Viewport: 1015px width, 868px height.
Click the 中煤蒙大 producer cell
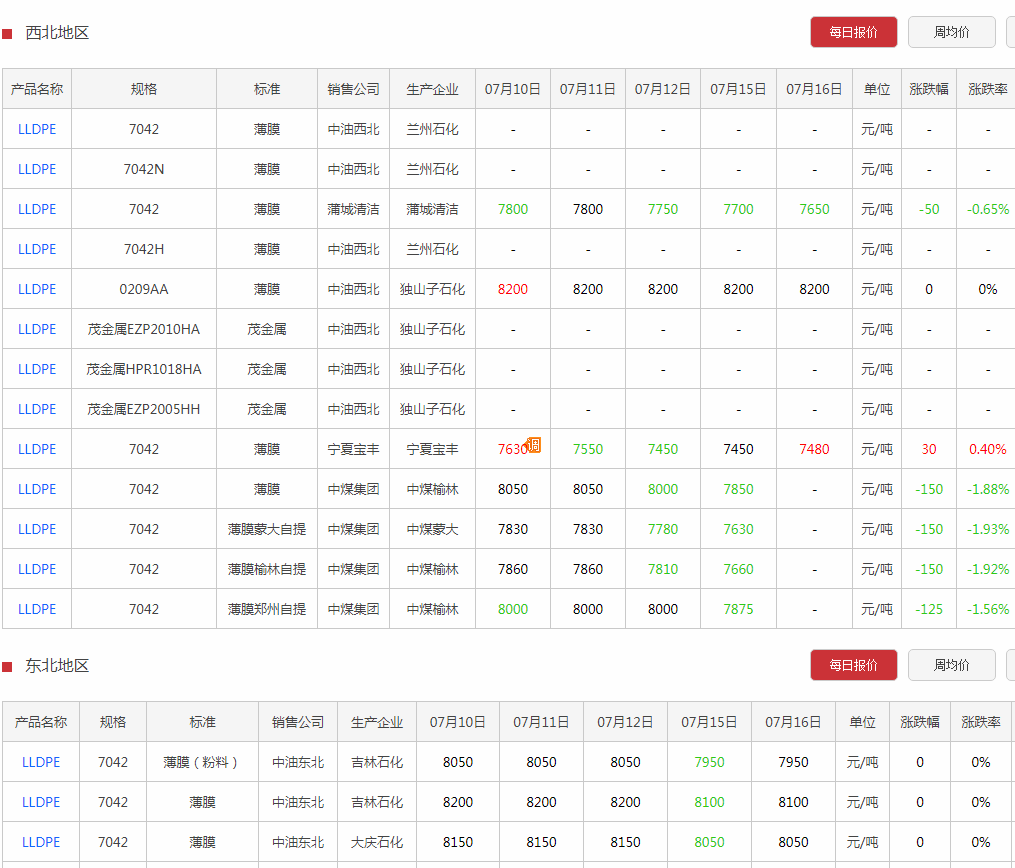click(x=432, y=529)
